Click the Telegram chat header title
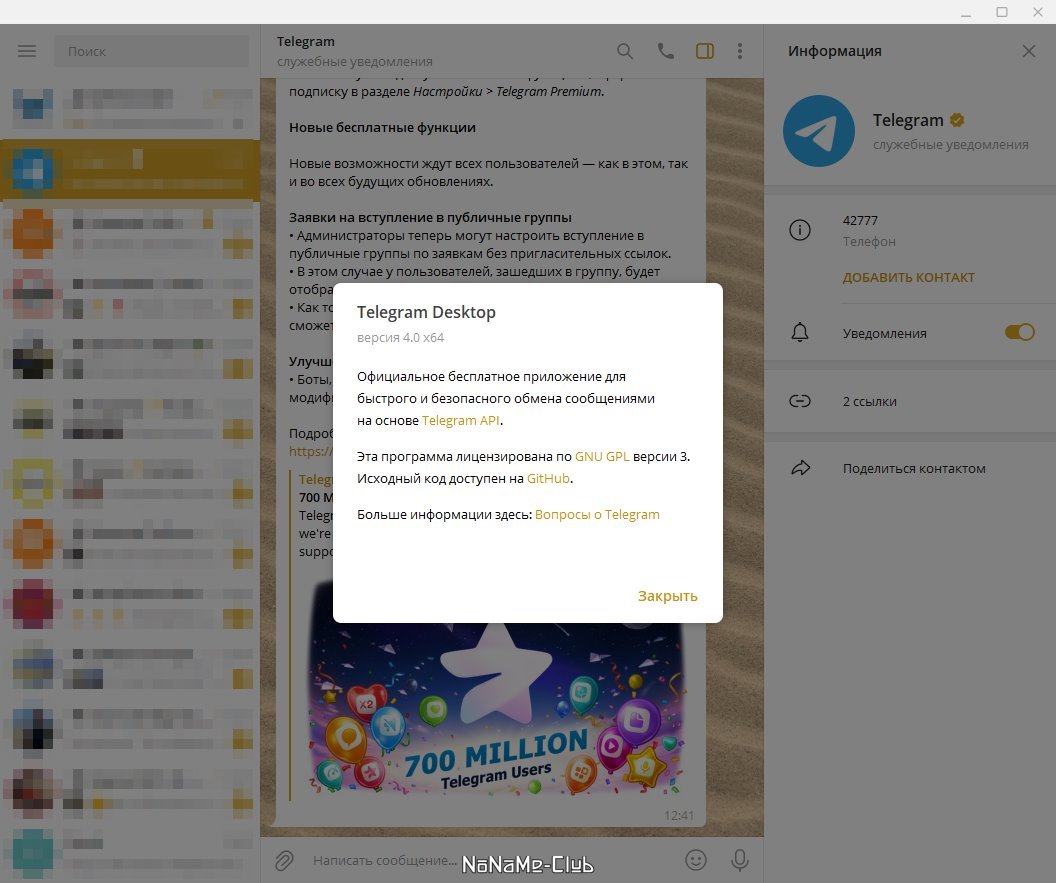The height and width of the screenshot is (883, 1056). (x=306, y=42)
